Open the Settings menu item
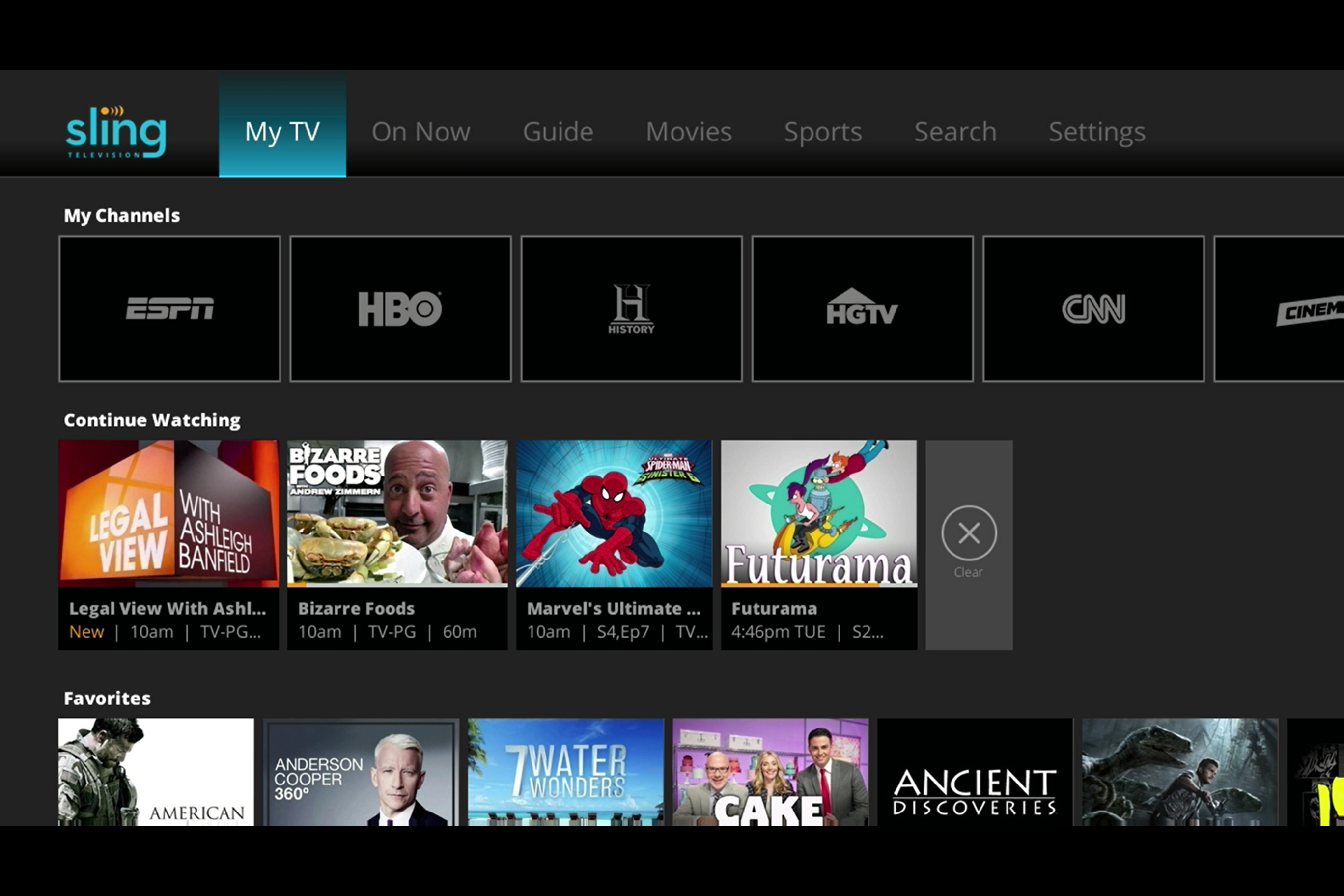 coord(1098,131)
